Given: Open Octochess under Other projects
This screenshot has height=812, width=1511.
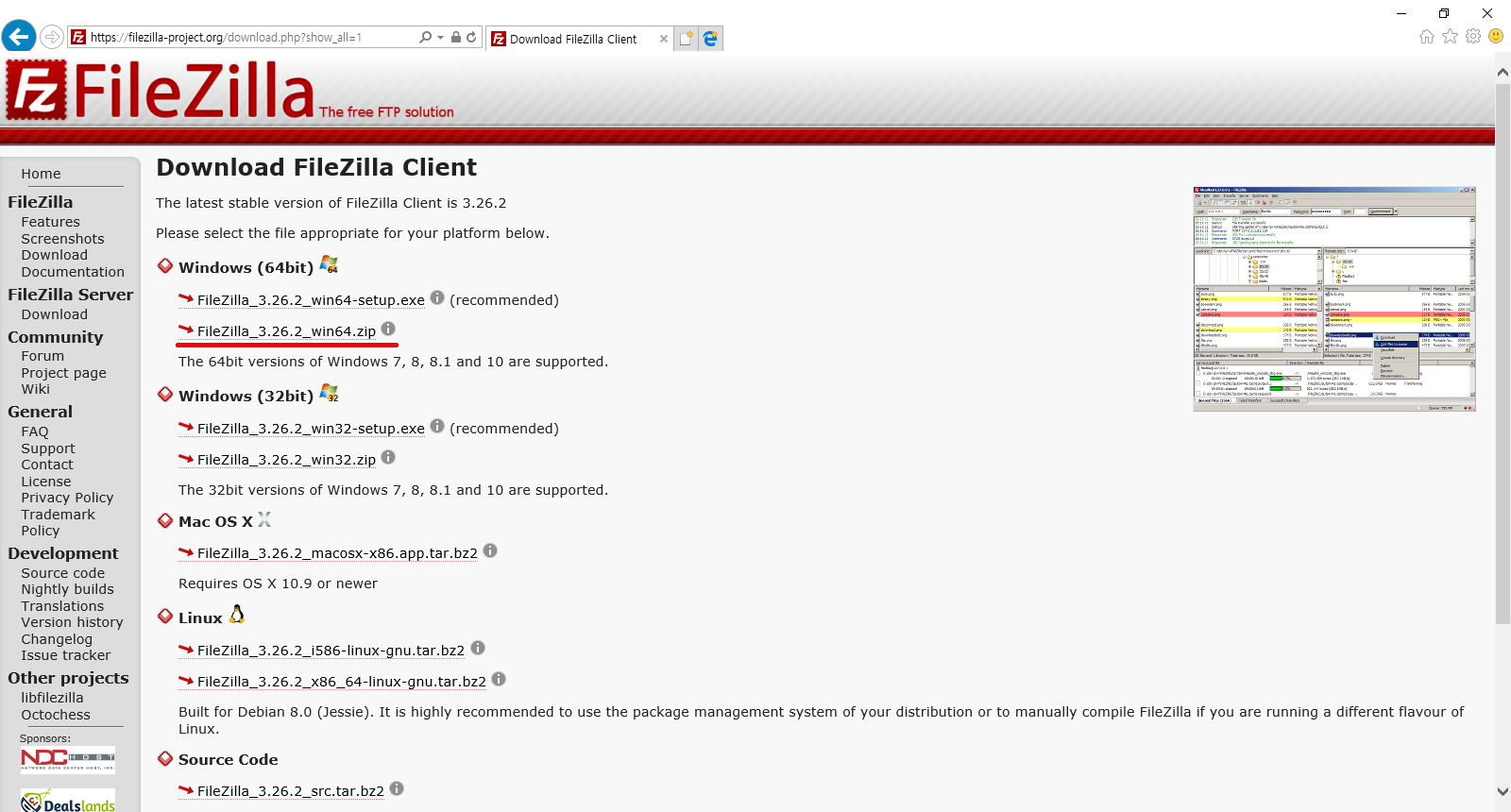Looking at the screenshot, I should (x=56, y=715).
